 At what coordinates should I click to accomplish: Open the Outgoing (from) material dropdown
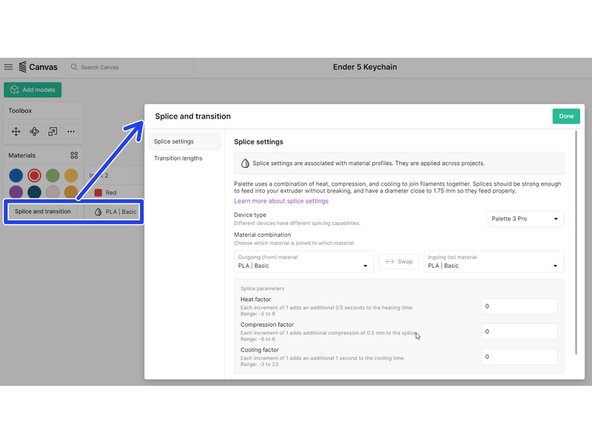click(x=304, y=262)
